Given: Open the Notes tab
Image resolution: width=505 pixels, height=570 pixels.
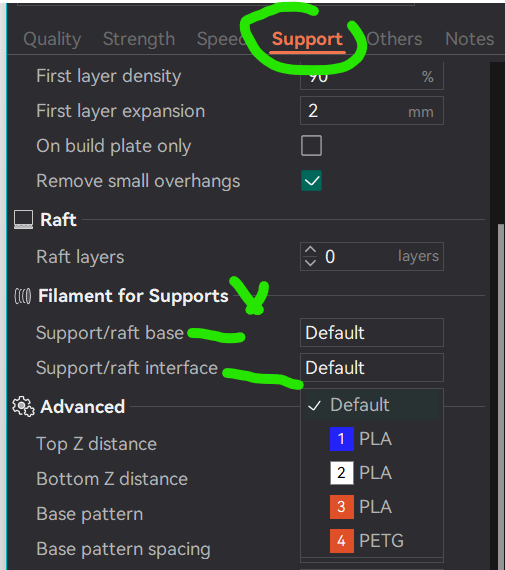Looking at the screenshot, I should click(469, 39).
